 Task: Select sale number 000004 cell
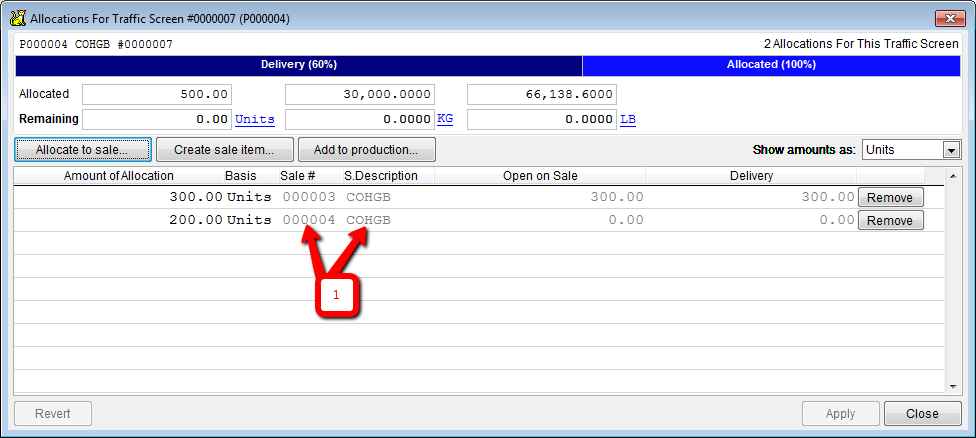pos(309,220)
